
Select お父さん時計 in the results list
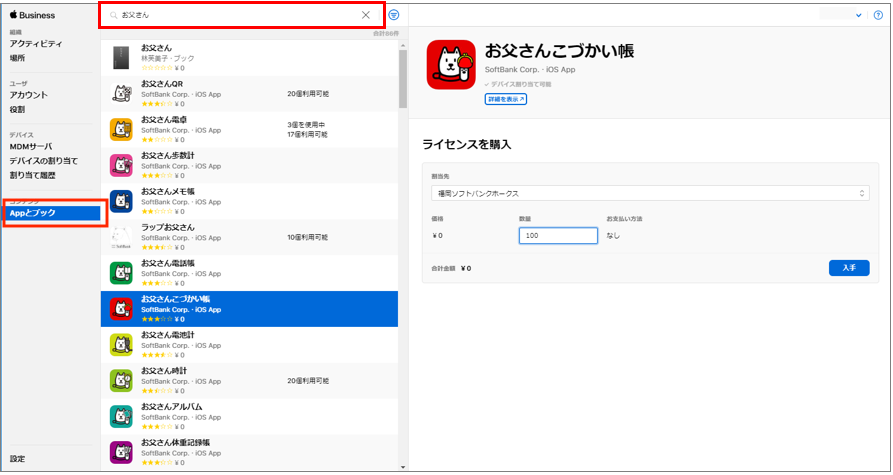(x=166, y=371)
